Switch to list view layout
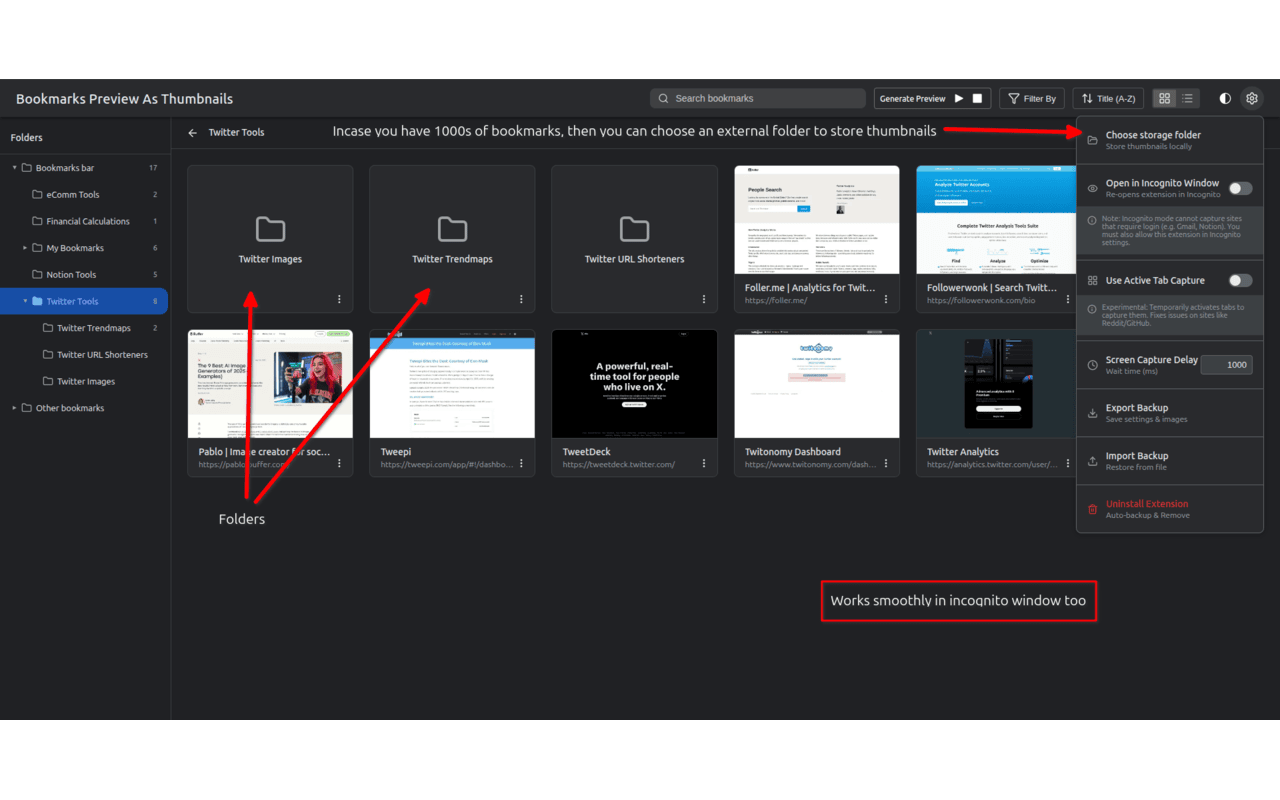The height and width of the screenshot is (800, 1280). 1187,98
